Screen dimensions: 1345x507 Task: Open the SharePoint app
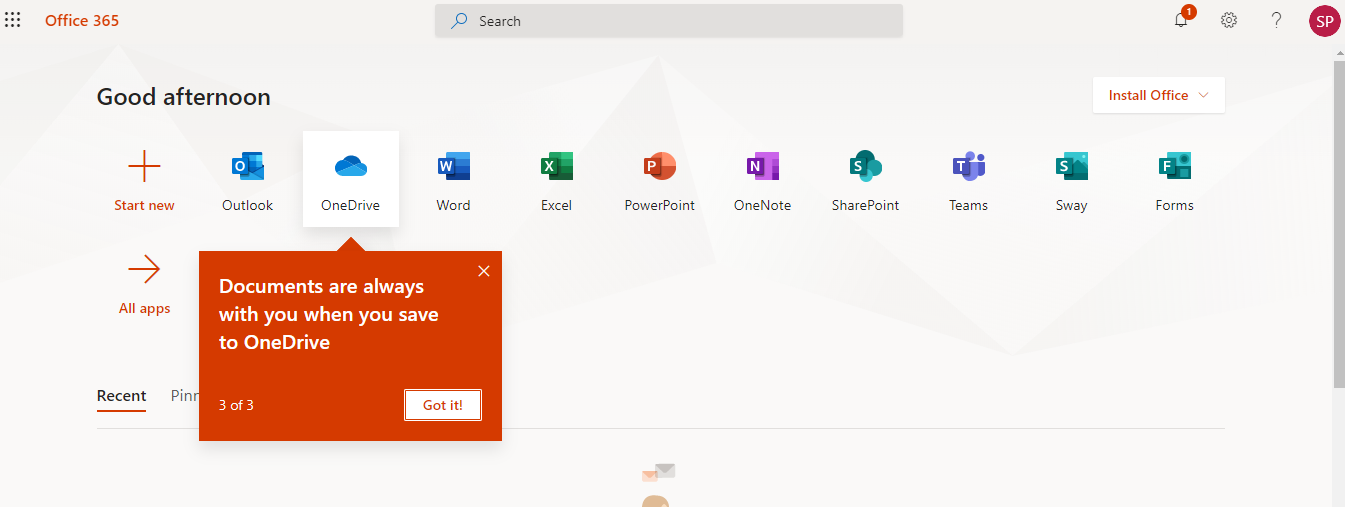point(865,180)
